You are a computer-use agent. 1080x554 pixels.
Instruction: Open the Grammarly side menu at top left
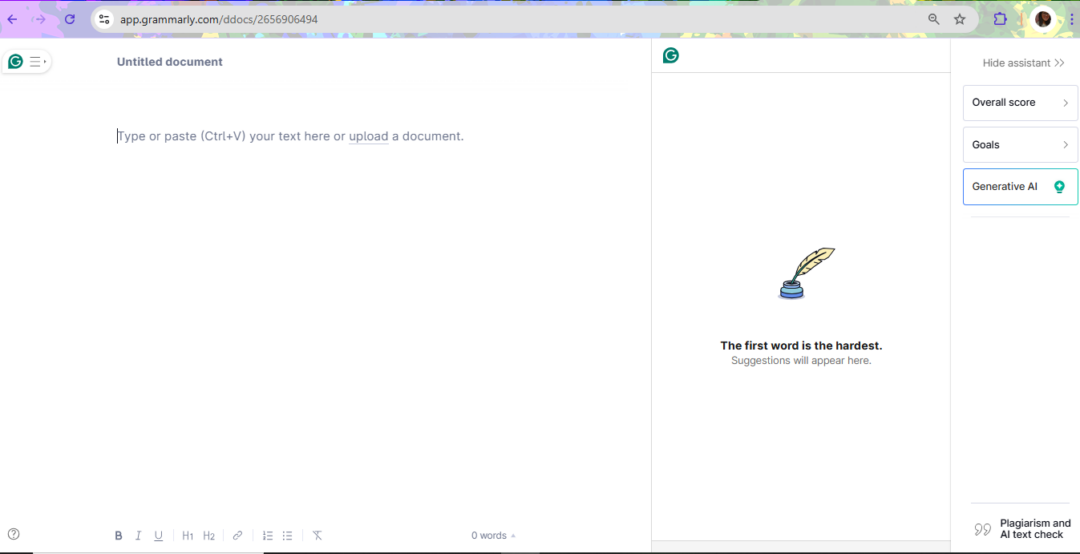click(x=27, y=62)
